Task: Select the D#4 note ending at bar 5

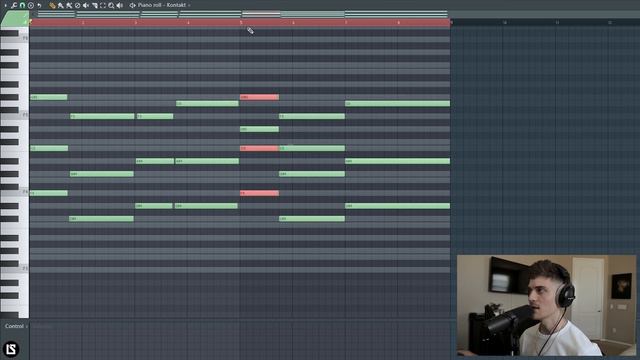Action: [x=206, y=206]
